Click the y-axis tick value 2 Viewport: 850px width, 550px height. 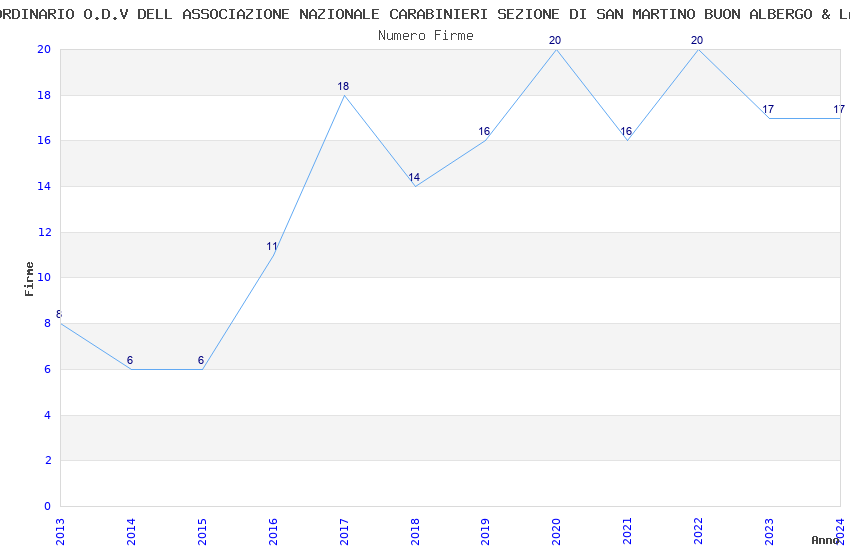pyautogui.click(x=48, y=460)
